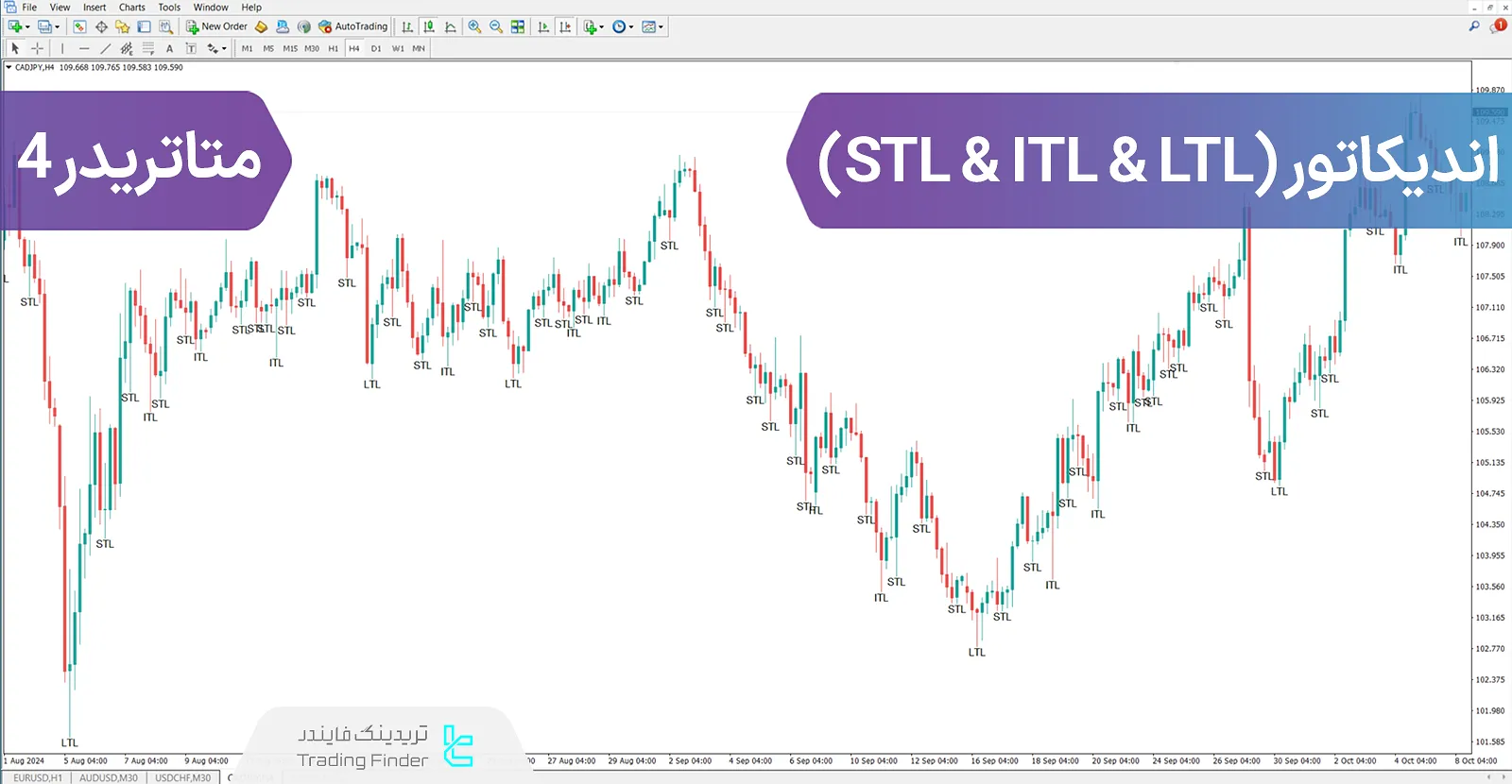Open the Insert menu
Viewport: 1512px width, 784px height.
point(94,7)
